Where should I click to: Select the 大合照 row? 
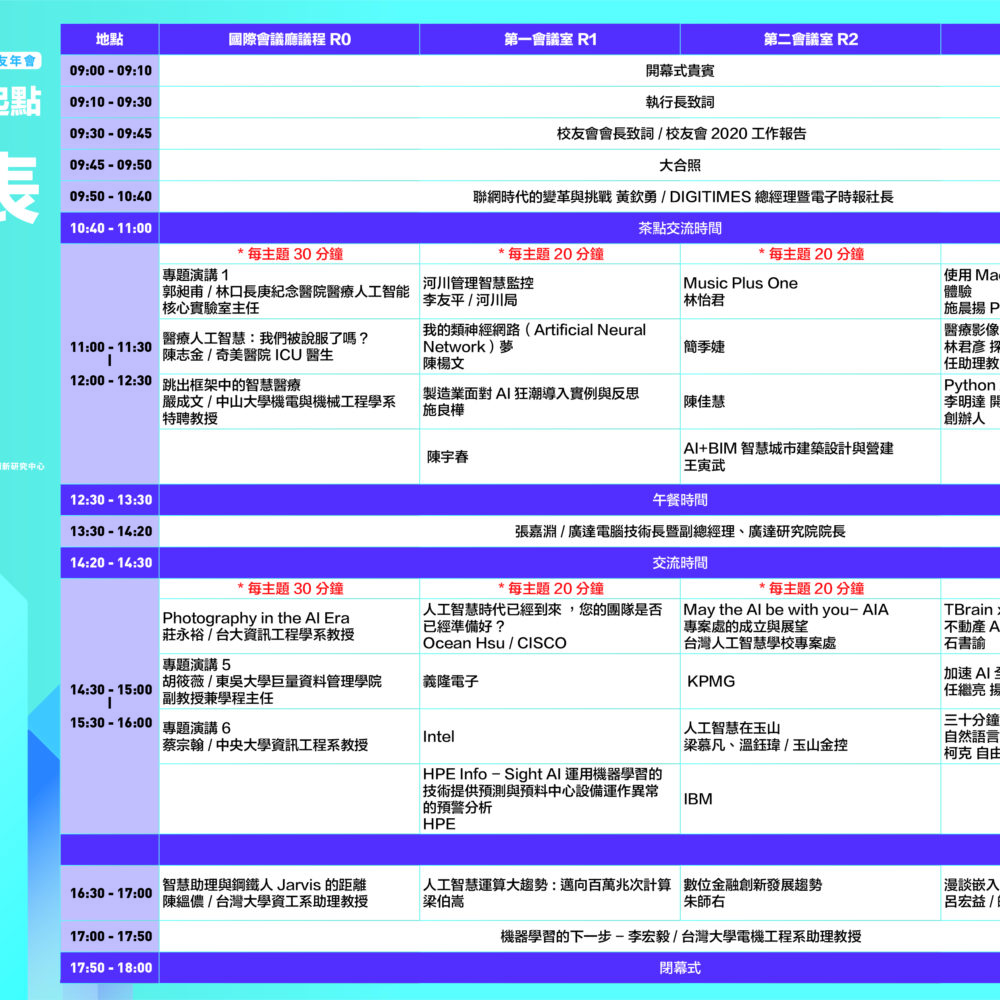pyautogui.click(x=680, y=165)
